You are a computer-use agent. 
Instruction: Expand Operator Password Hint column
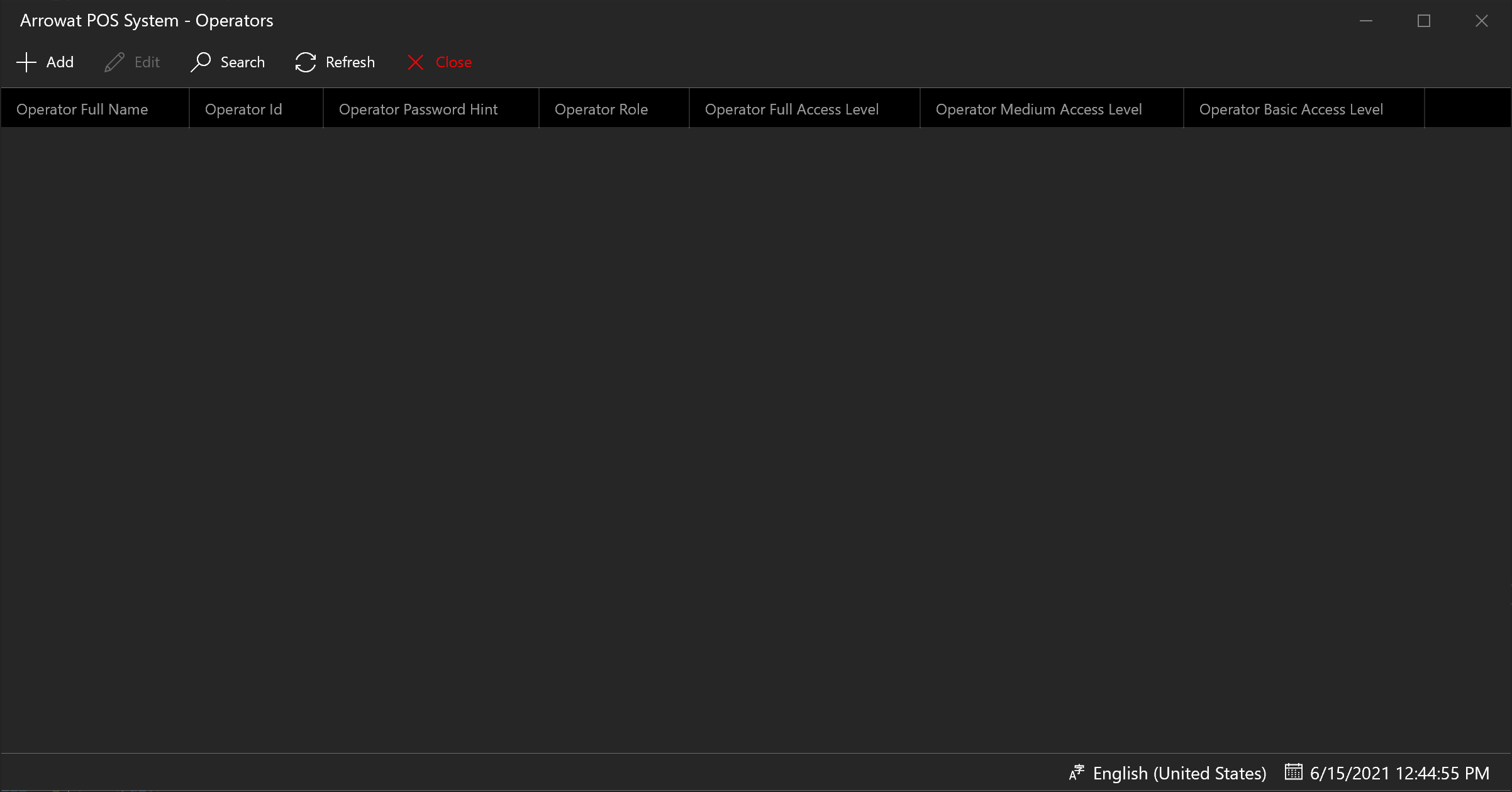[x=540, y=108]
